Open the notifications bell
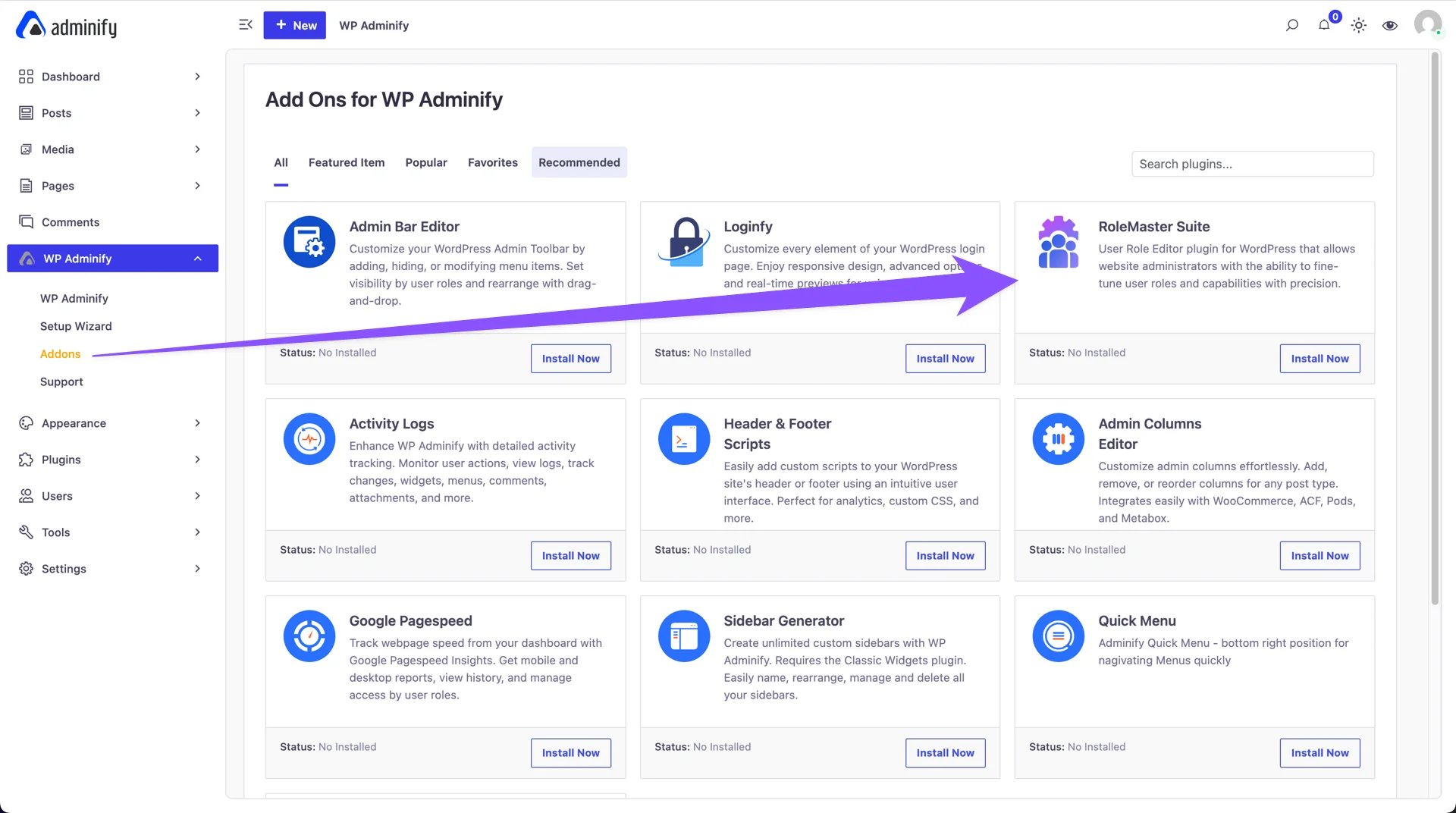 pos(1324,25)
